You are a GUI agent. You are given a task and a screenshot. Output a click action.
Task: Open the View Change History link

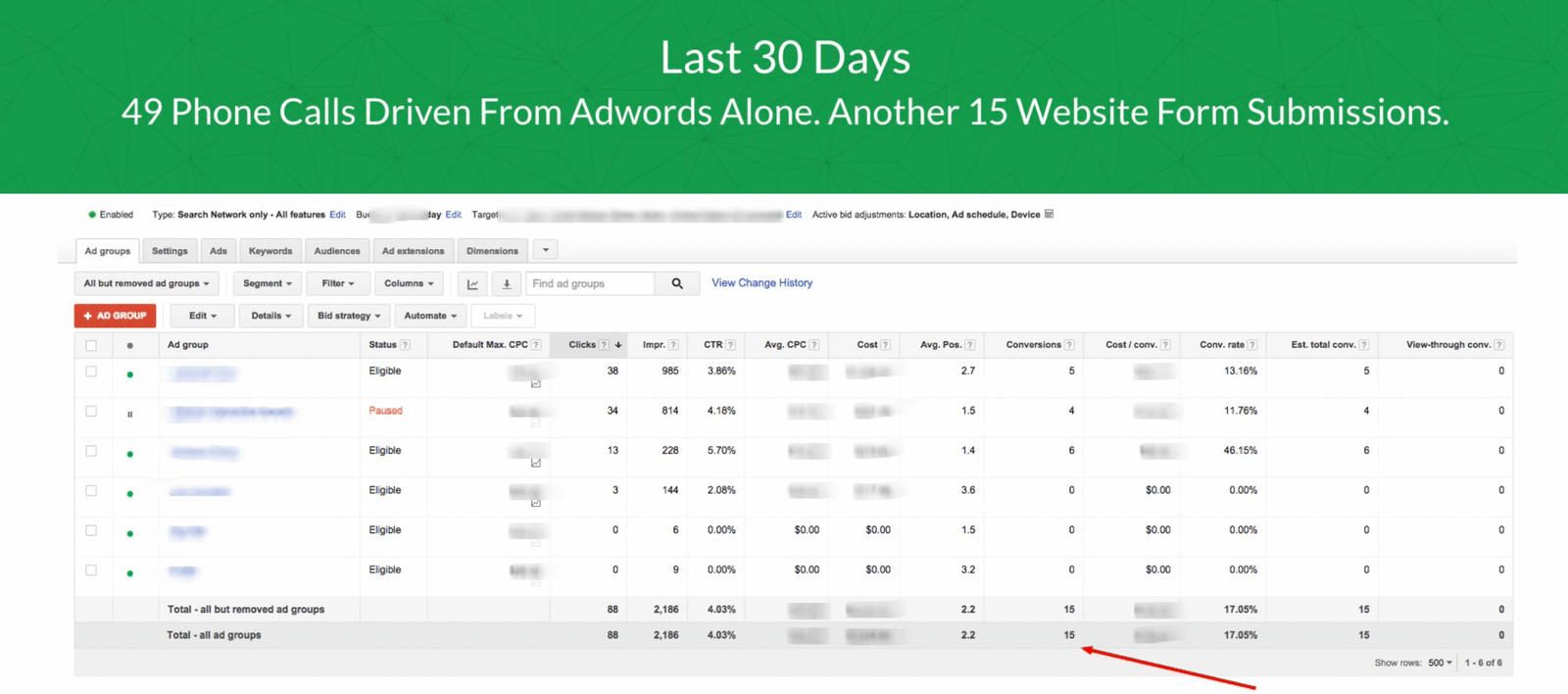pos(762,283)
